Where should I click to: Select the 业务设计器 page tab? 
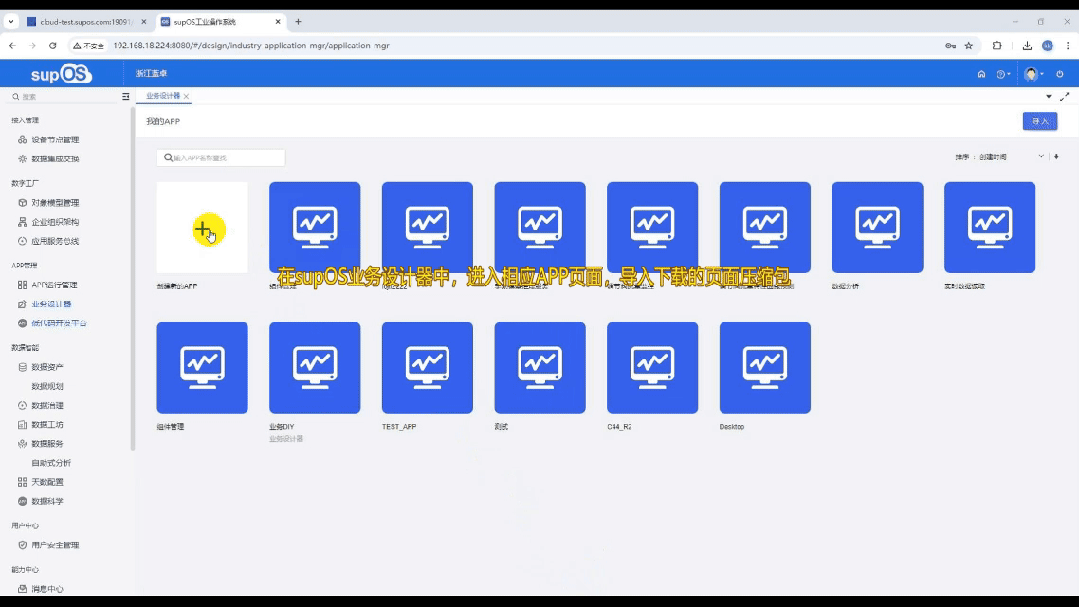(162, 96)
